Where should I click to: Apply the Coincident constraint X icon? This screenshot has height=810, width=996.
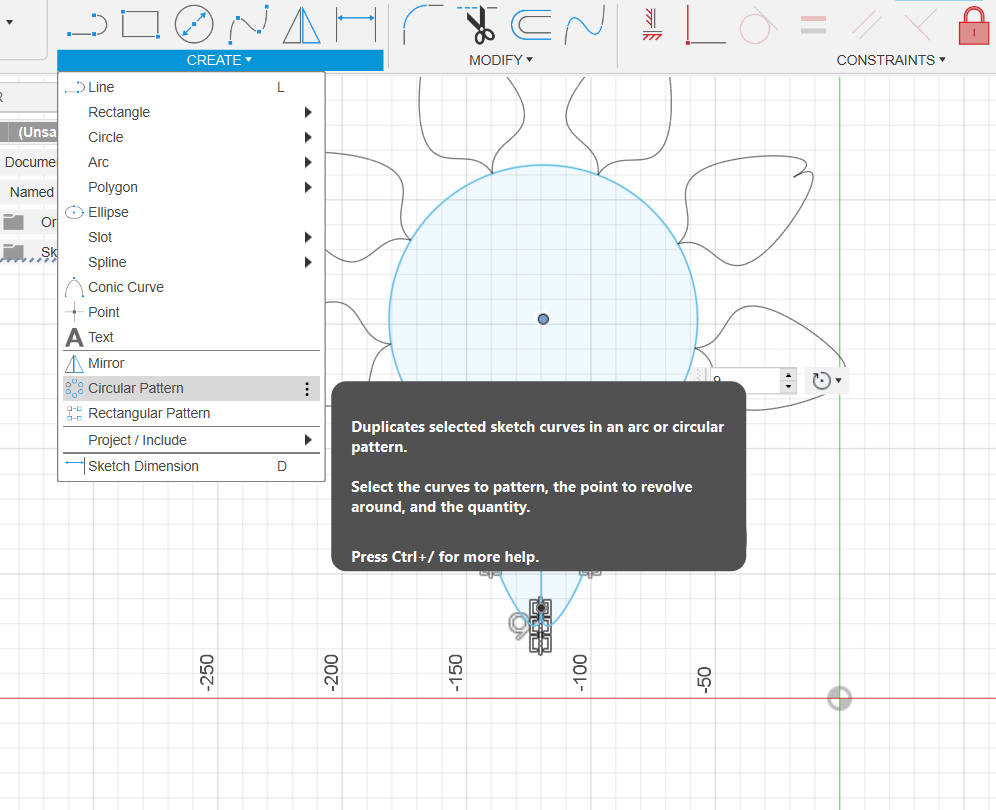point(920,25)
